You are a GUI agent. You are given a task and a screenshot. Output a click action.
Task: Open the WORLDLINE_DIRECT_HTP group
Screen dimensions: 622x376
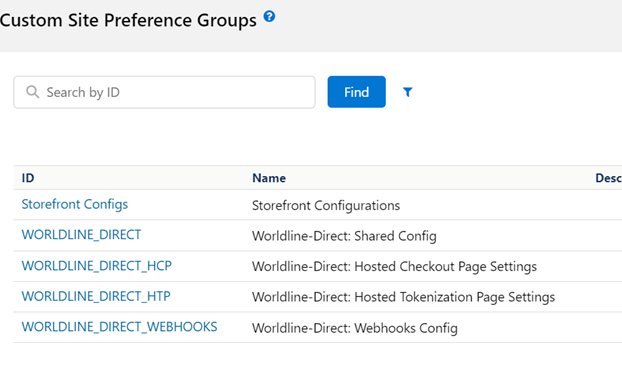click(x=96, y=296)
